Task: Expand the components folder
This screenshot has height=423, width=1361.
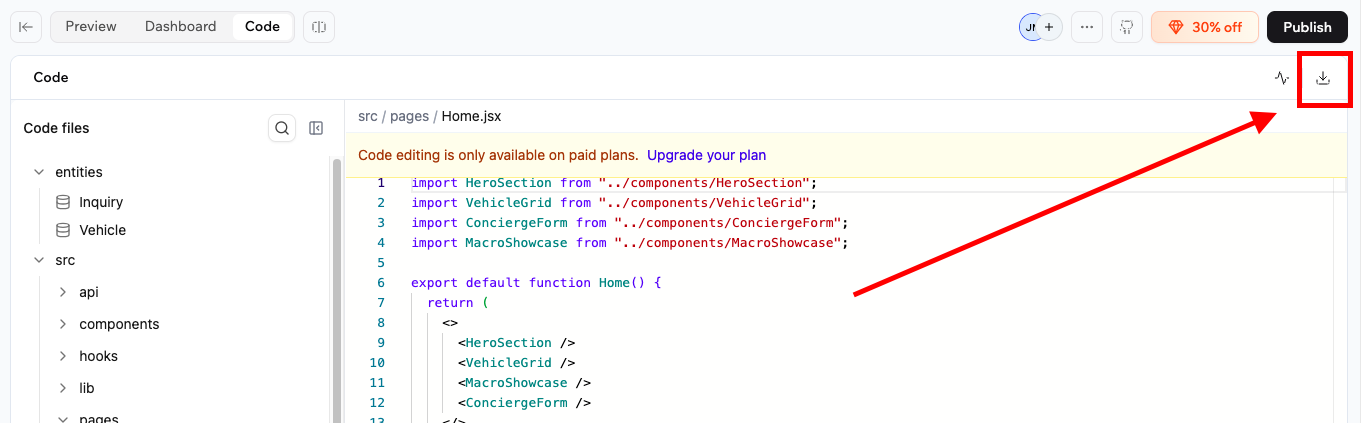Action: [x=63, y=324]
